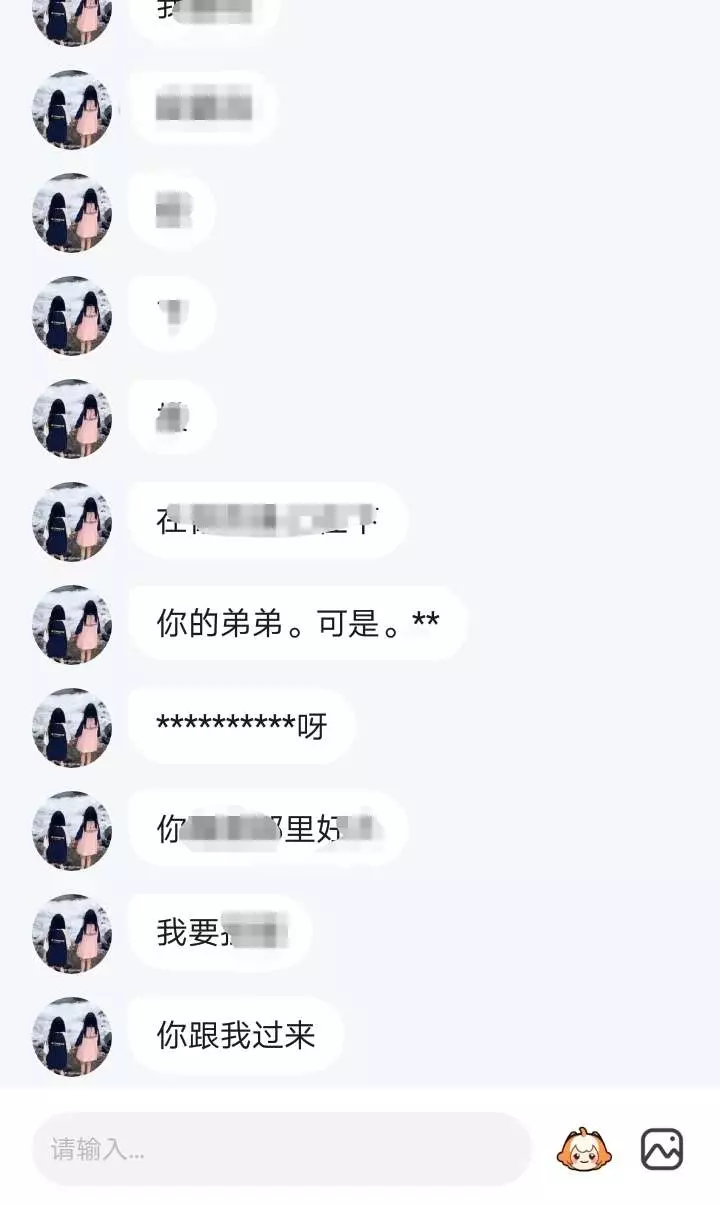Tap the message bubble starting with 我要
720x1205 pixels.
coord(221,932)
